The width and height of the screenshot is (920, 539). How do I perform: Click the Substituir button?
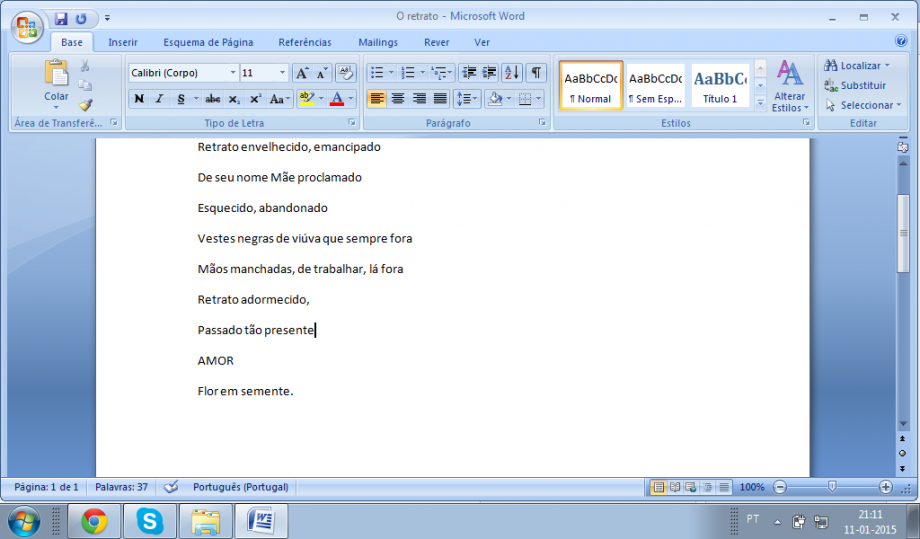(855, 86)
